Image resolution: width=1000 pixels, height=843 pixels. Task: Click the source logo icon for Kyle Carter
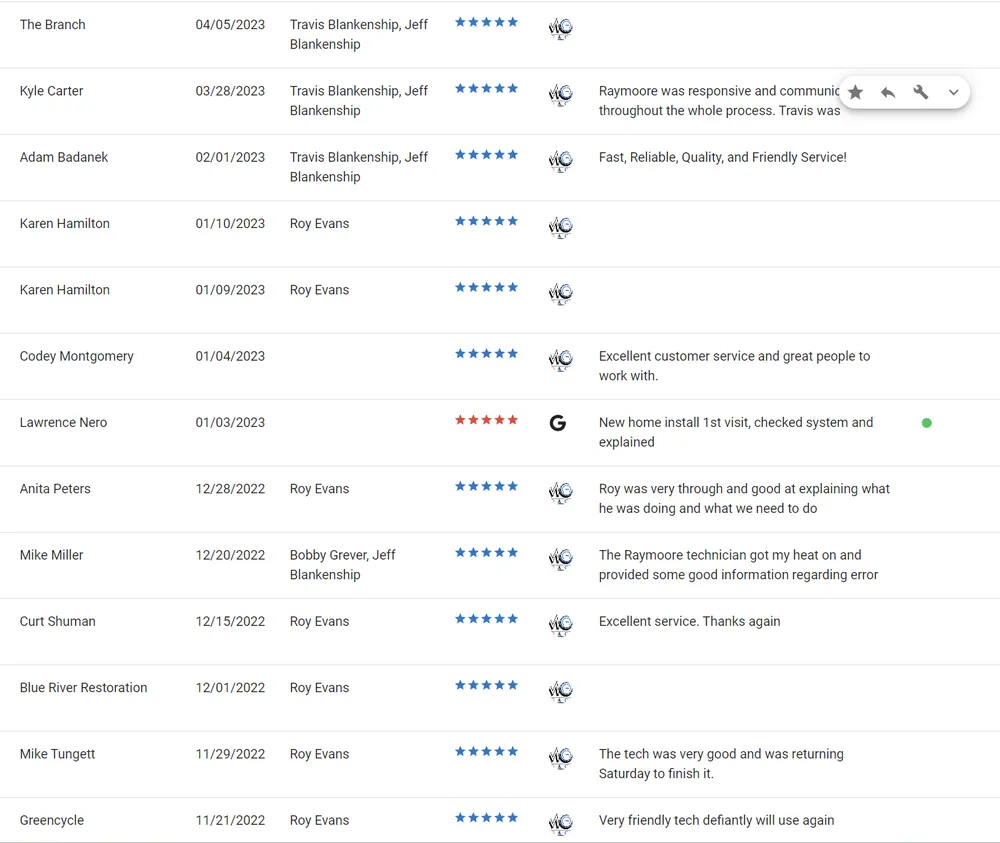pos(560,95)
